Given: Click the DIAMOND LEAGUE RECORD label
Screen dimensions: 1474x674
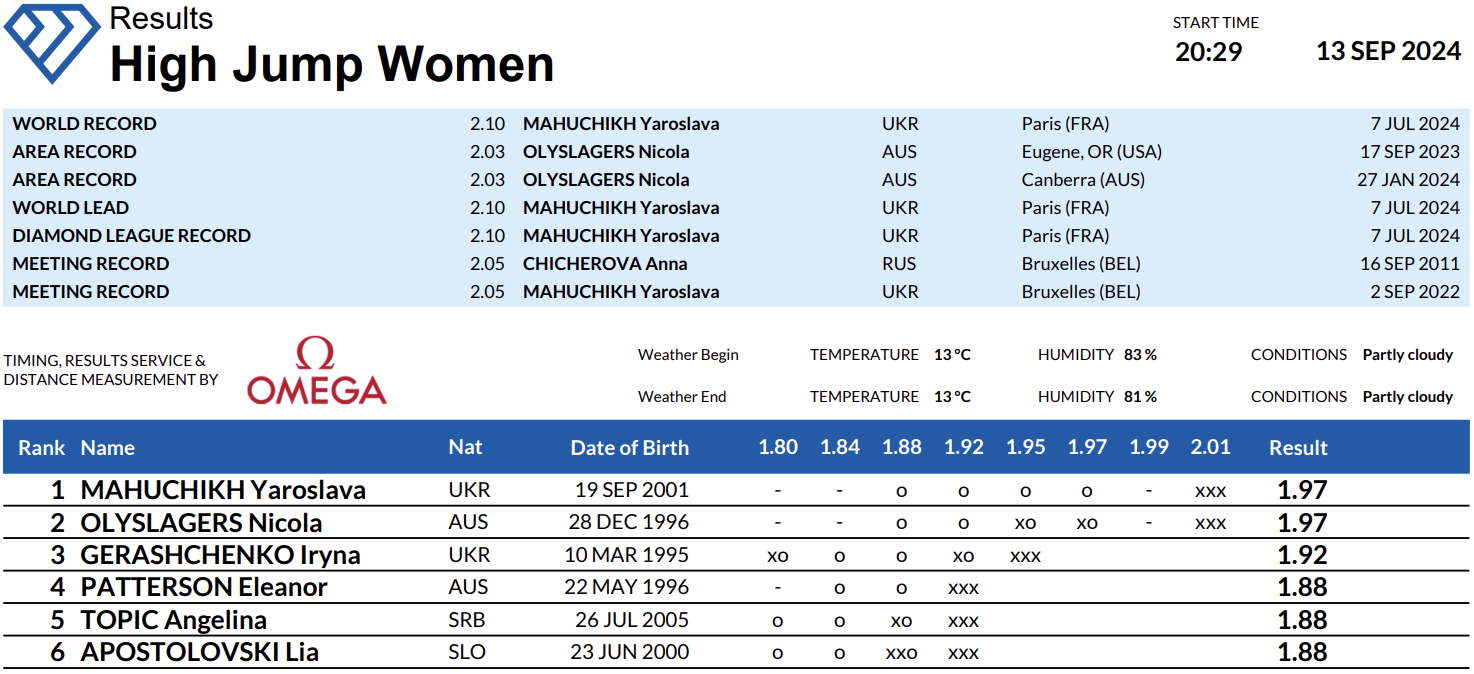Looking at the screenshot, I should (x=131, y=236).
